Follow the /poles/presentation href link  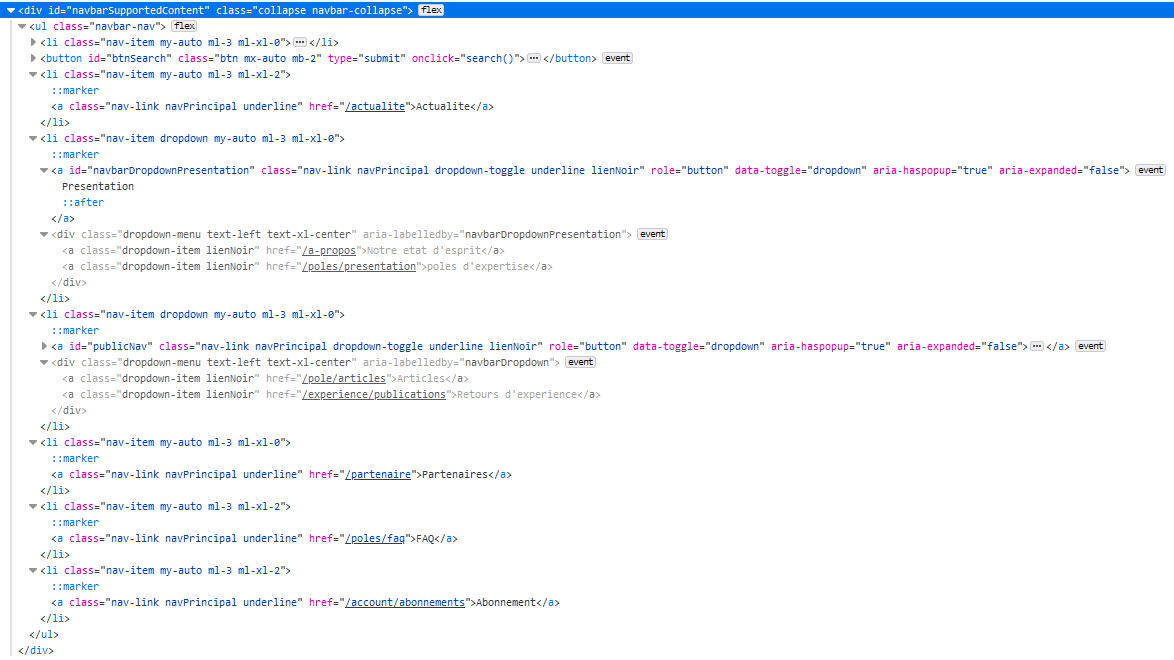click(x=358, y=266)
